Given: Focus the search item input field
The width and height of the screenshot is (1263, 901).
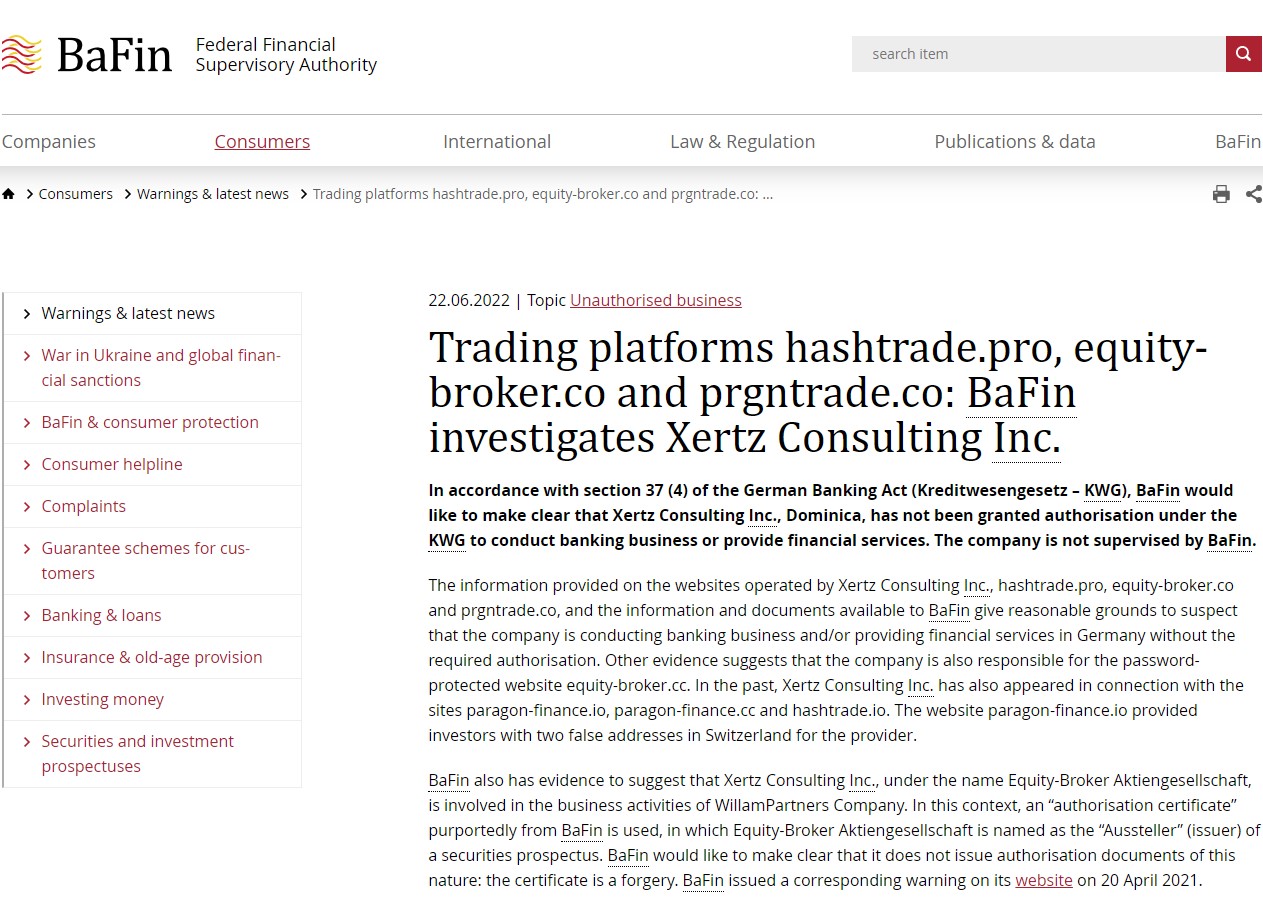Looking at the screenshot, I should point(1038,54).
